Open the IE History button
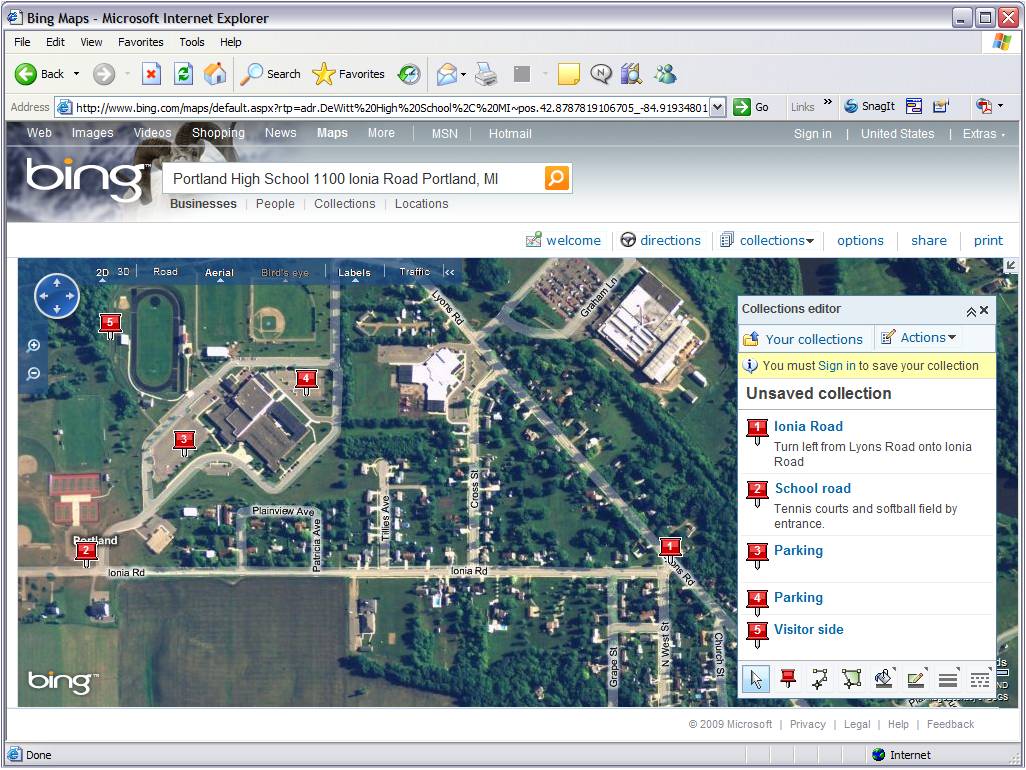The height and width of the screenshot is (770, 1026). tap(410, 74)
